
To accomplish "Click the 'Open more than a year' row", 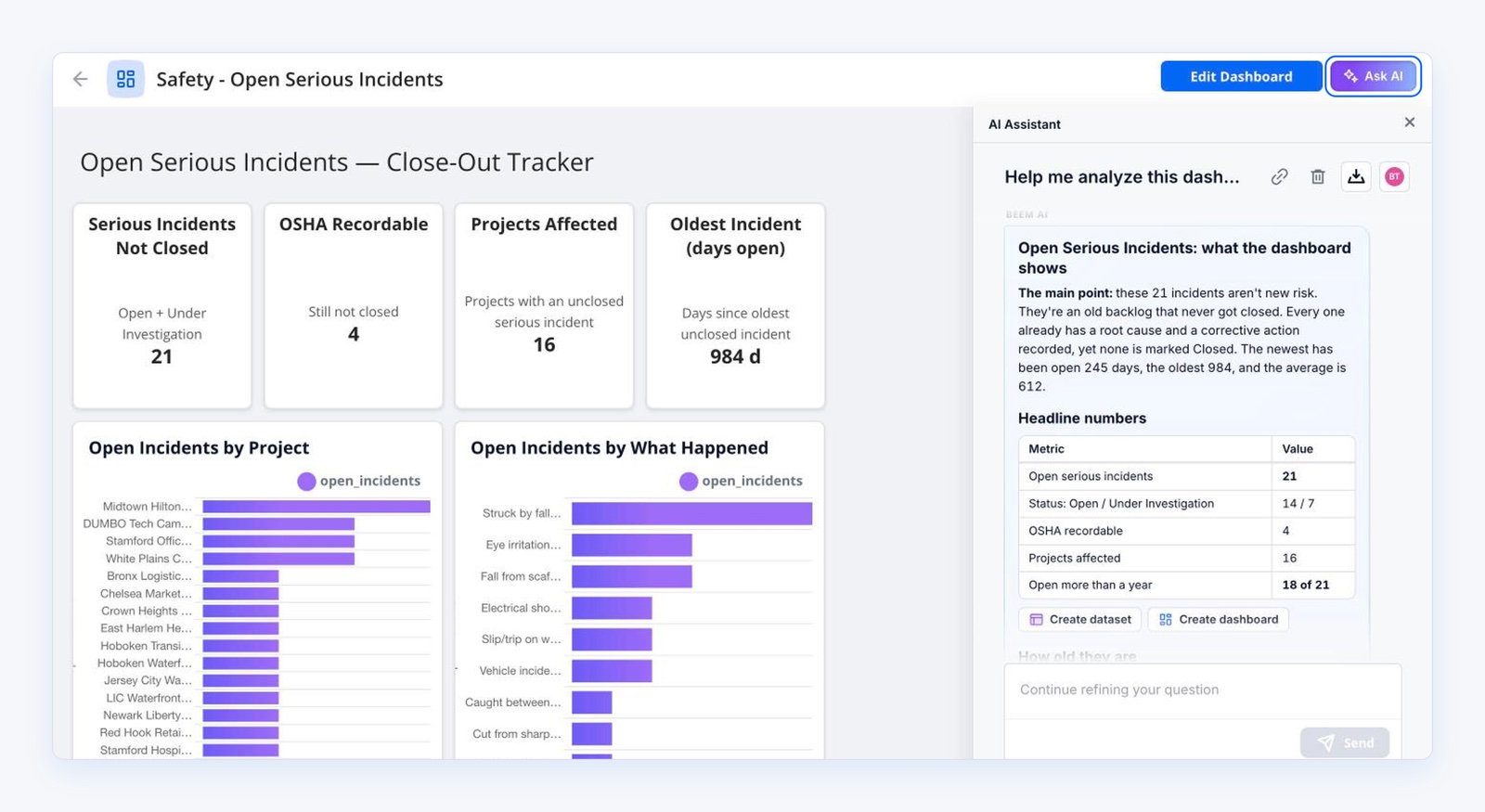I will 1186,585.
